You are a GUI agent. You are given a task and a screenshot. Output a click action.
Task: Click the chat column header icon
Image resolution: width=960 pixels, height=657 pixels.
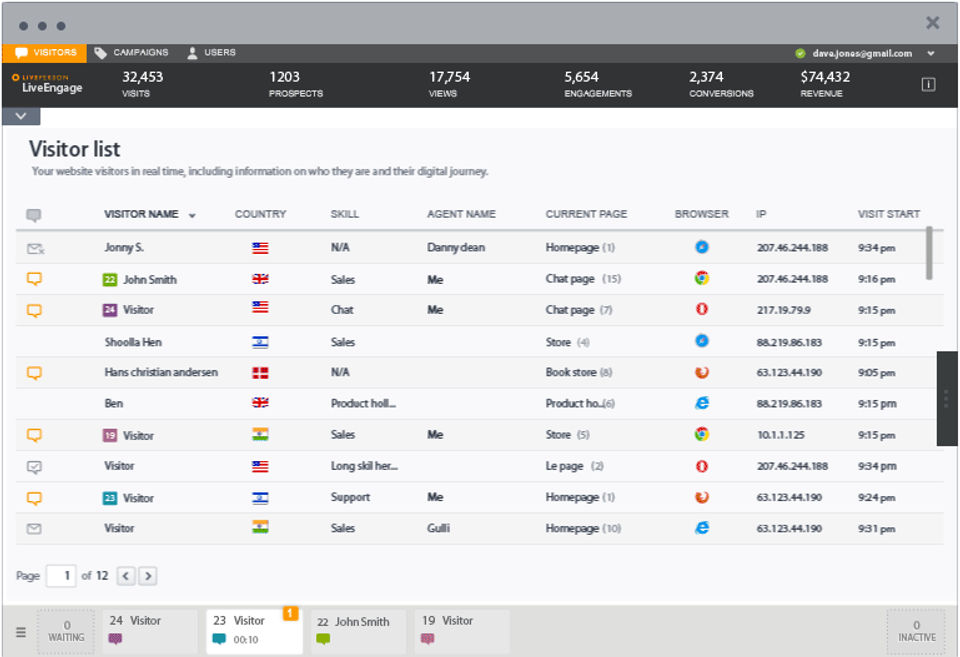(34, 215)
